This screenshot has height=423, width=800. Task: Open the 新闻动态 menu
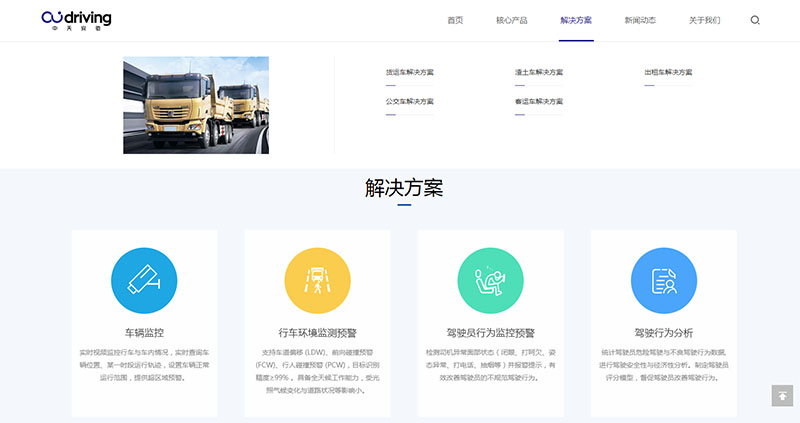tap(640, 20)
